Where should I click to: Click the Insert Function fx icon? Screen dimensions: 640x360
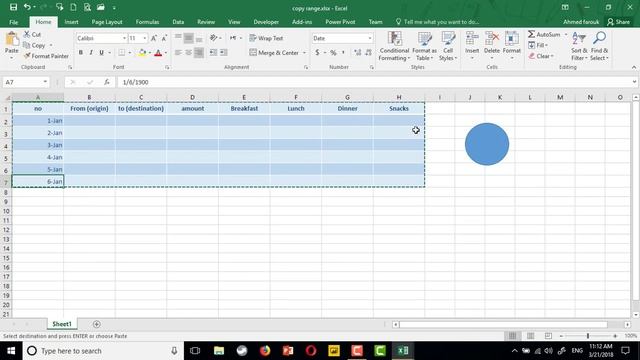point(107,82)
